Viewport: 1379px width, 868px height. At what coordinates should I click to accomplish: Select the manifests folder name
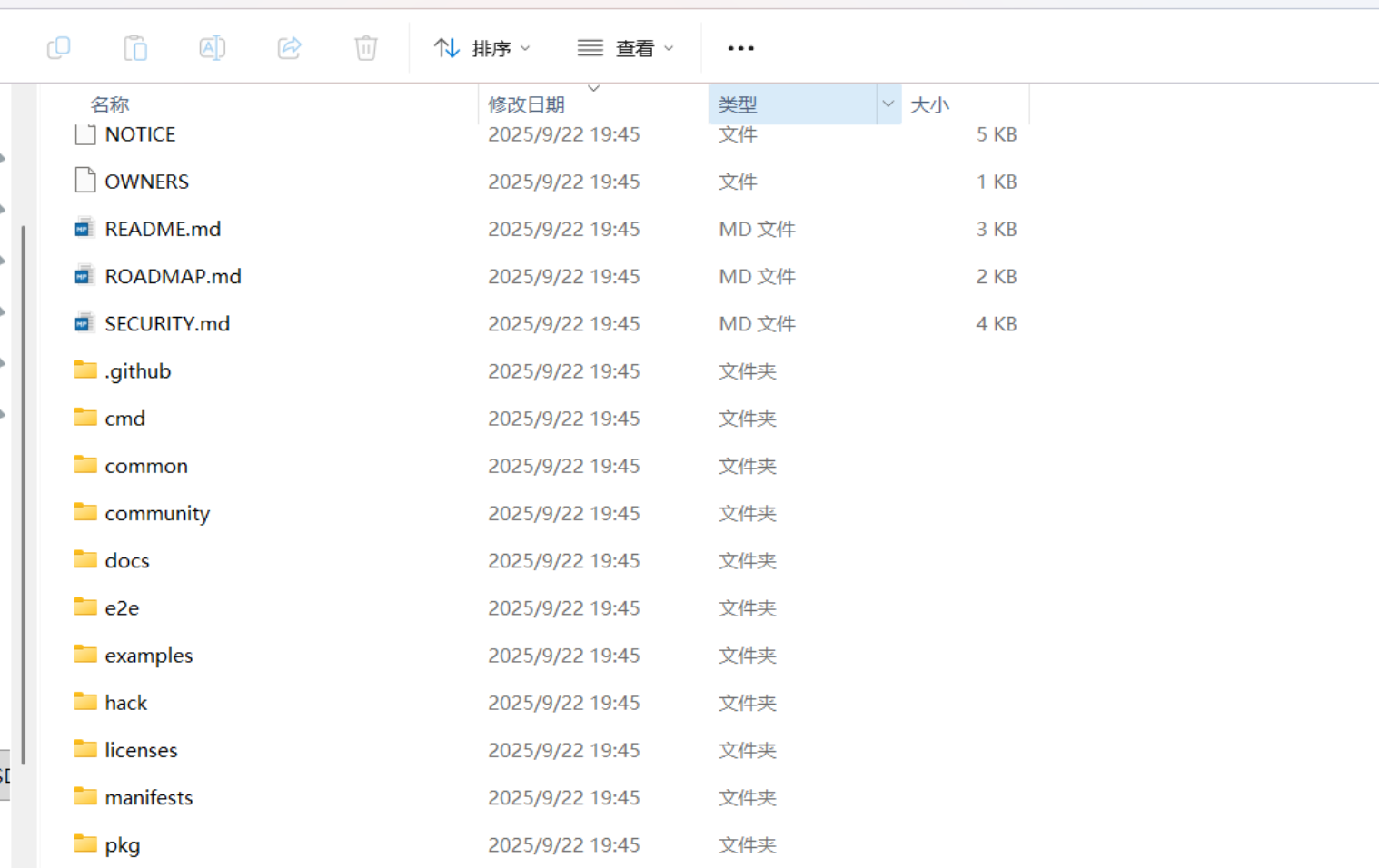[x=149, y=797]
